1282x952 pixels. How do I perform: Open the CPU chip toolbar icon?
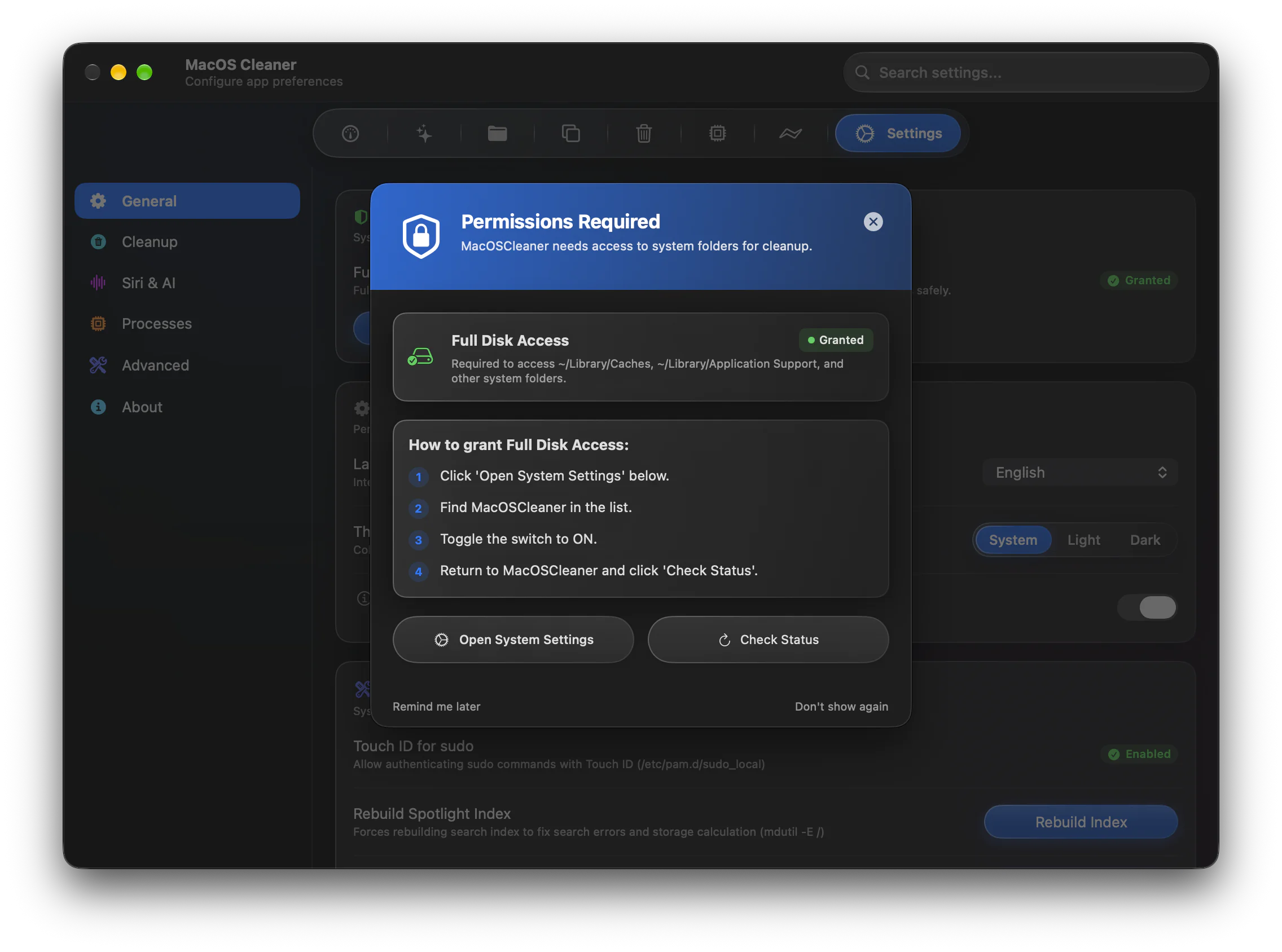coord(717,134)
